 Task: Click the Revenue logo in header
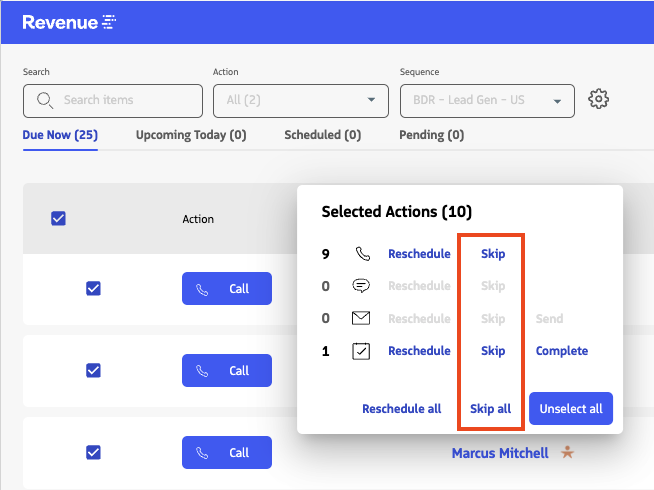(x=69, y=22)
